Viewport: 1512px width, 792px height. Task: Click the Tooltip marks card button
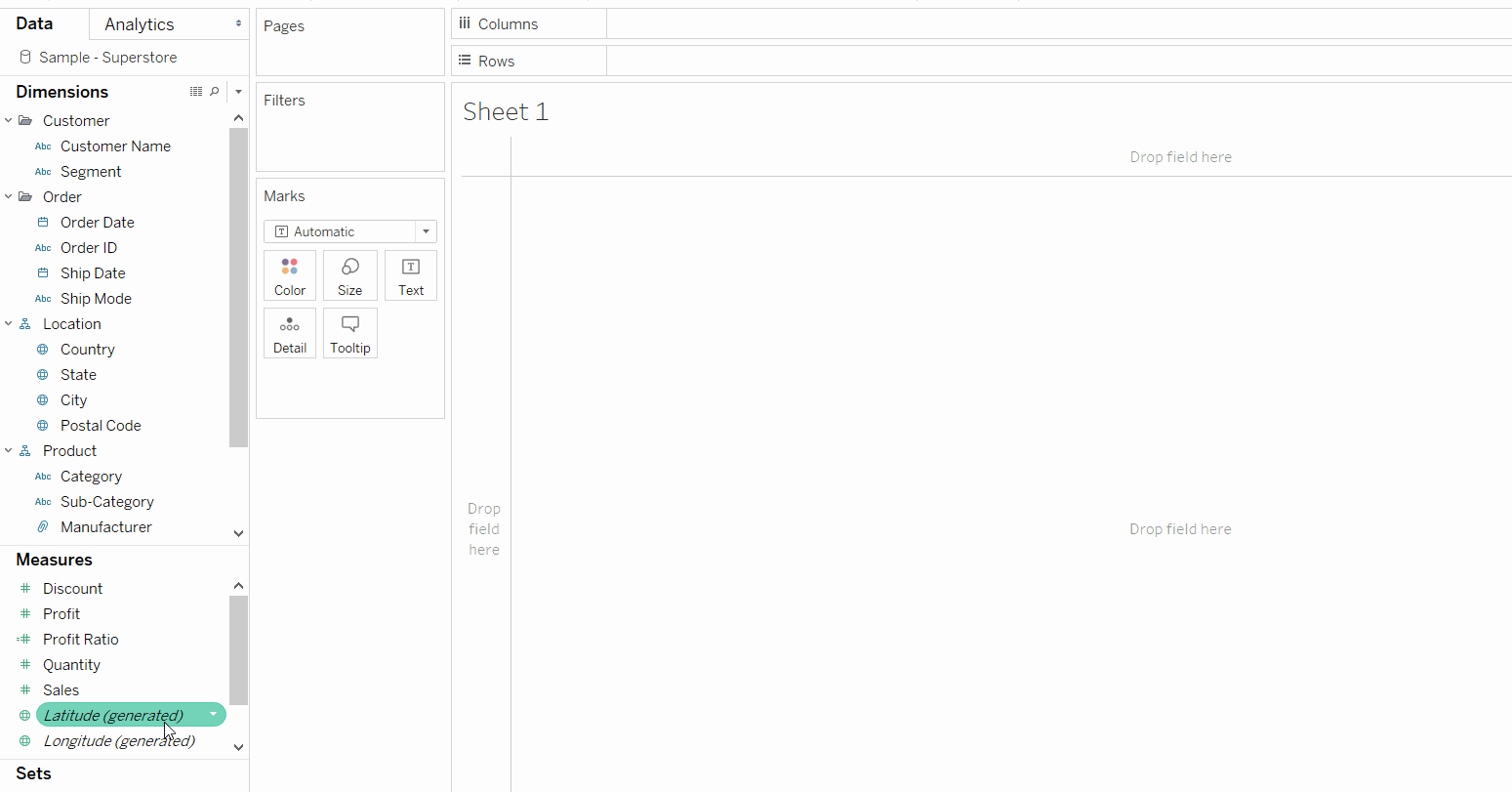tap(349, 333)
